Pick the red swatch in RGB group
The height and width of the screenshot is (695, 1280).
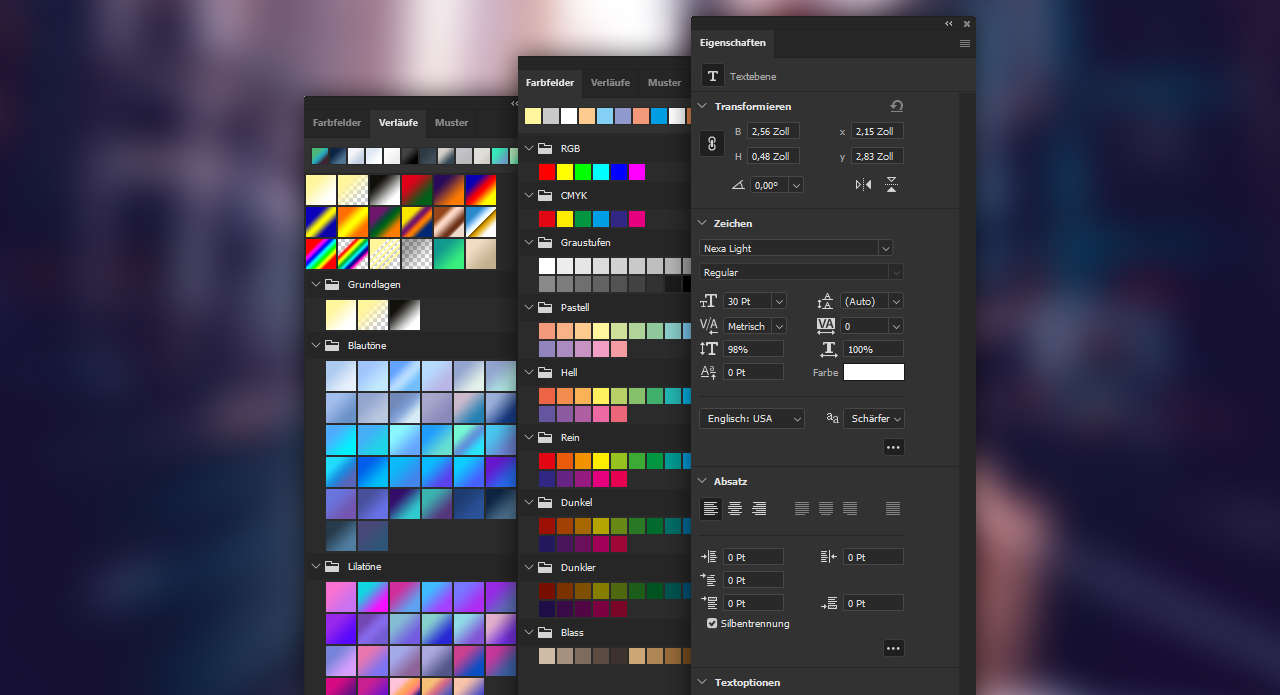click(x=547, y=172)
